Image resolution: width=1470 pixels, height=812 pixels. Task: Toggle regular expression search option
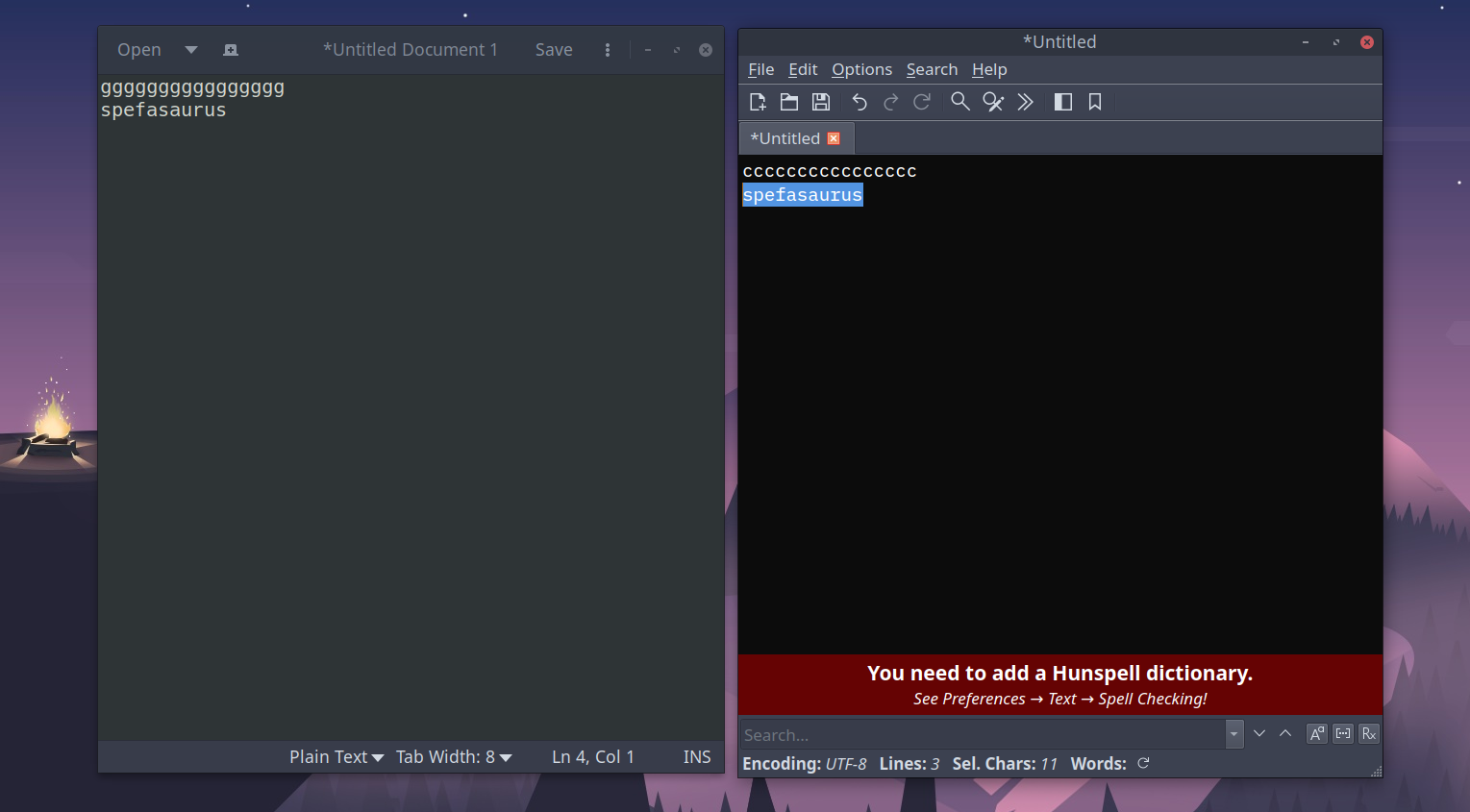pyautogui.click(x=1369, y=734)
